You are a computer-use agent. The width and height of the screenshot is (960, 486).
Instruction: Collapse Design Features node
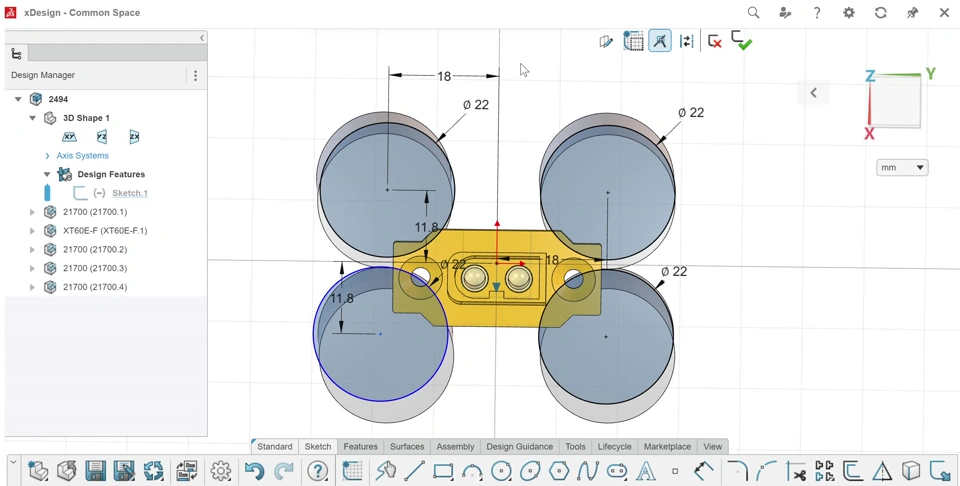point(47,174)
